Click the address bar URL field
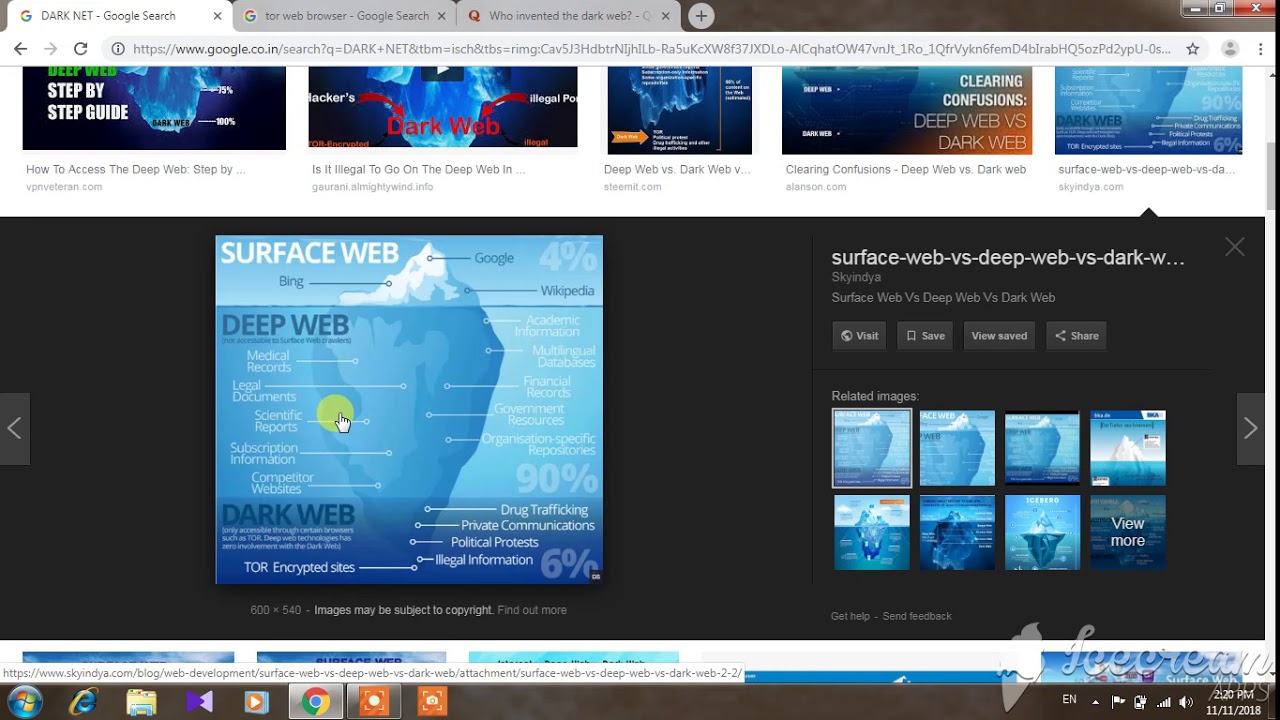Image resolution: width=1280 pixels, height=720 pixels. click(x=650, y=48)
